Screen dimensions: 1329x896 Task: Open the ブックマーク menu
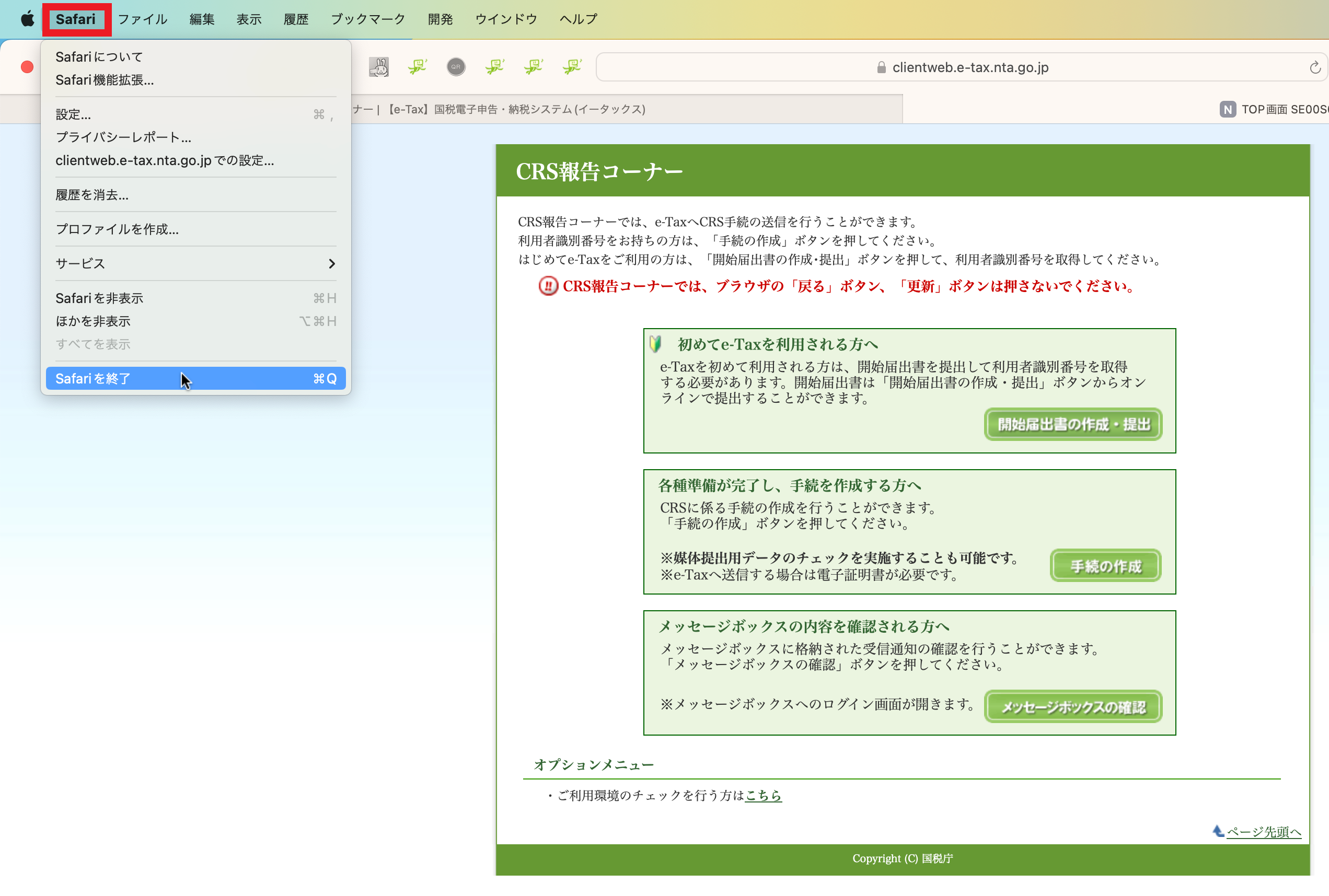coord(368,19)
